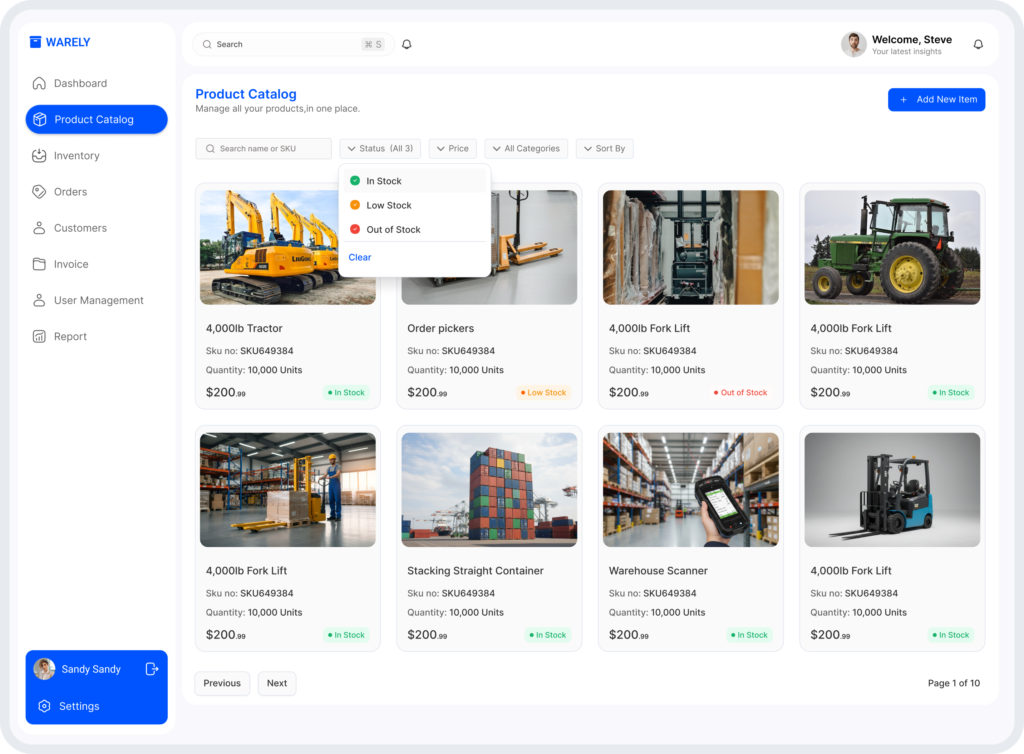Click the logout icon next to Sandy Sandy
1024x754 pixels.
point(152,669)
